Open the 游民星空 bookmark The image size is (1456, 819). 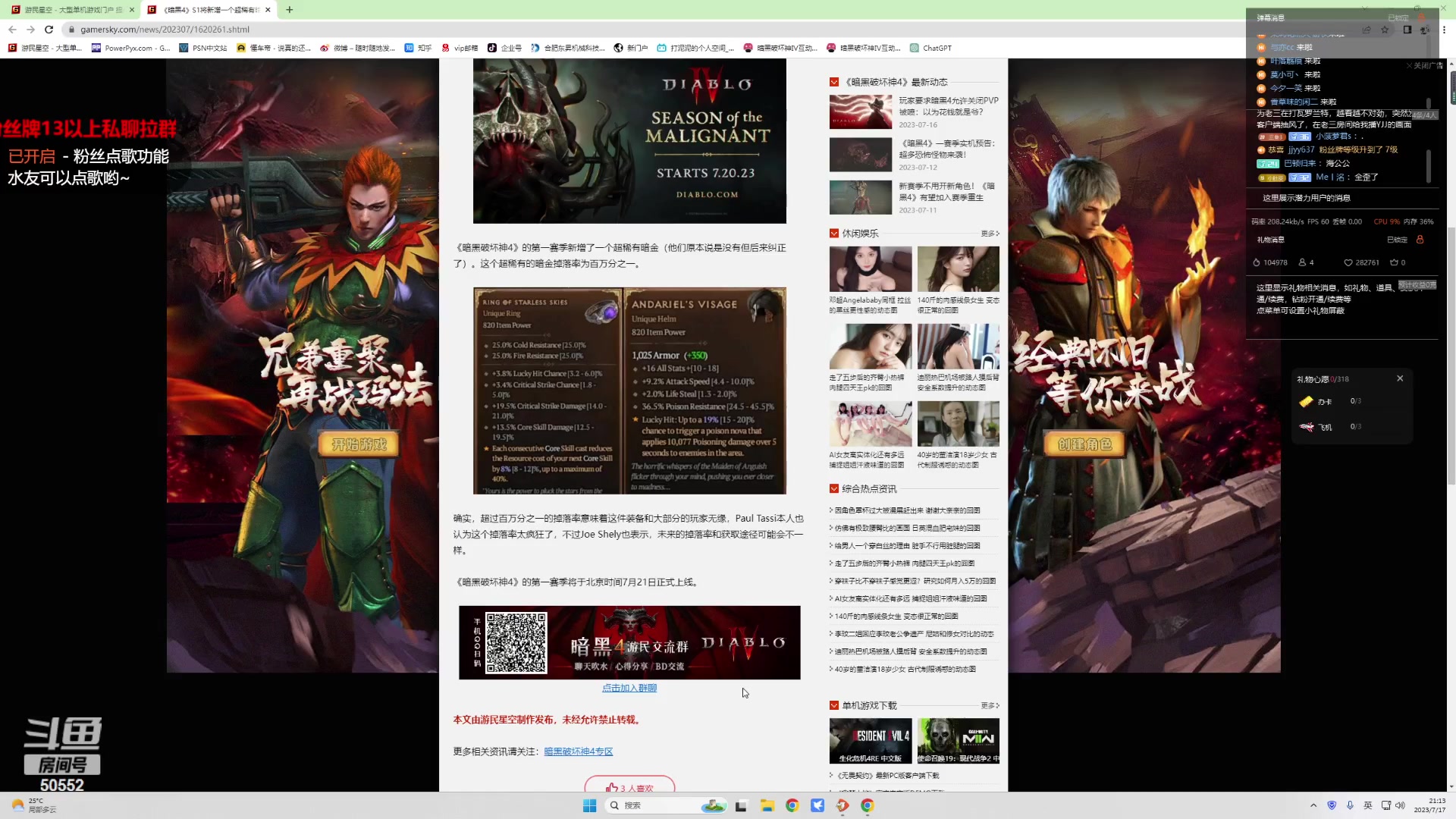[x=45, y=48]
